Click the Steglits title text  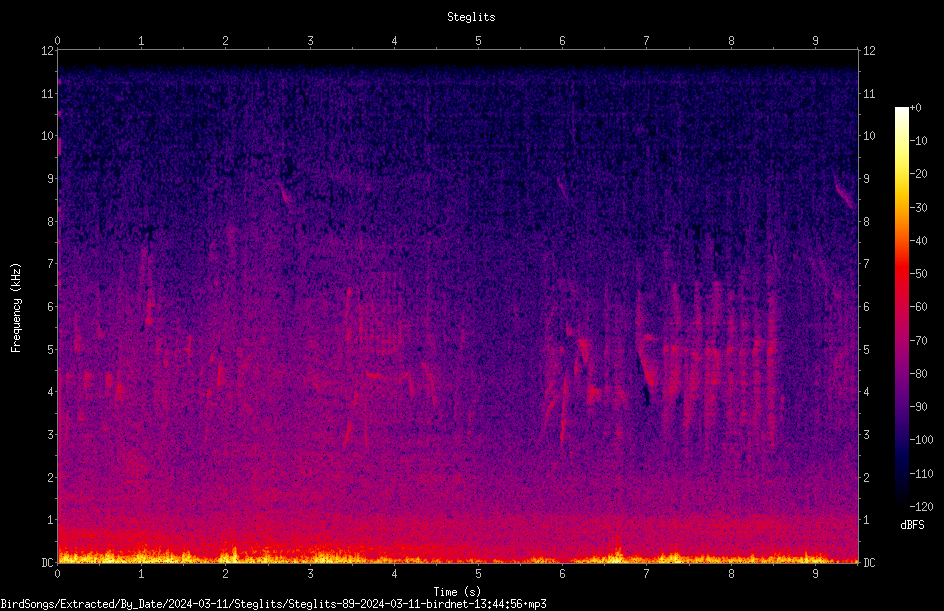(471, 17)
